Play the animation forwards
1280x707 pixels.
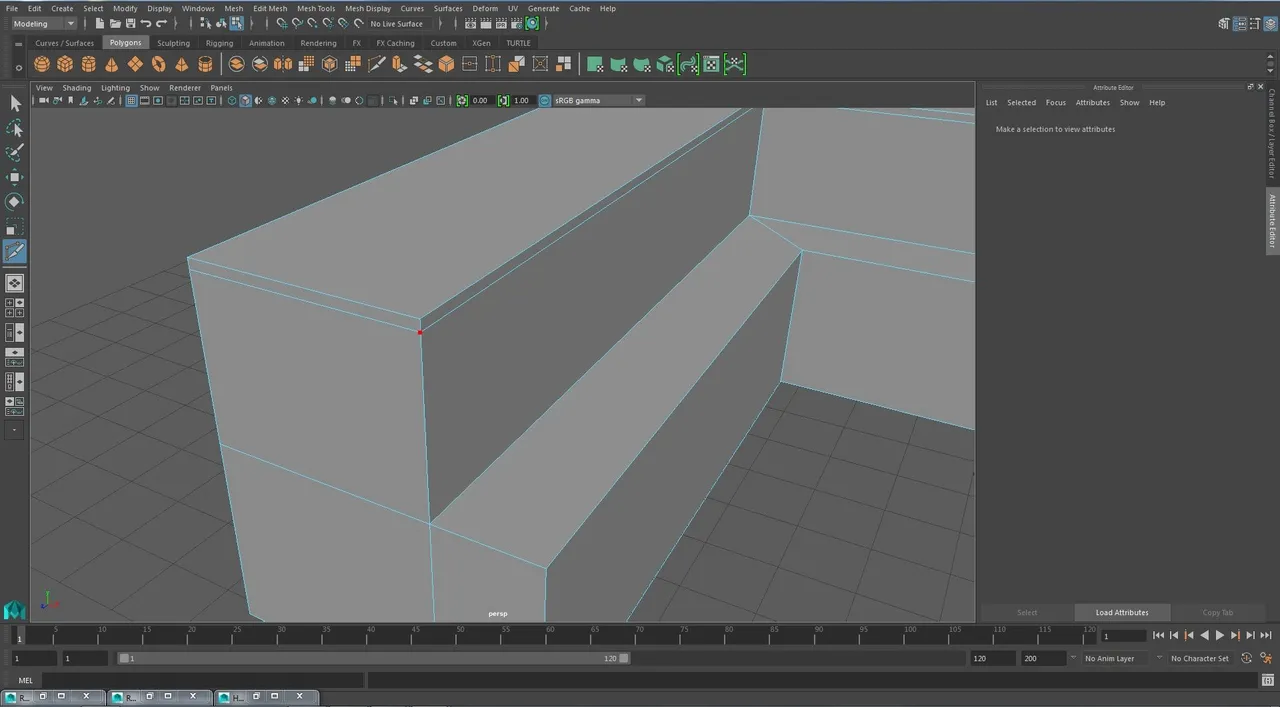[1219, 635]
